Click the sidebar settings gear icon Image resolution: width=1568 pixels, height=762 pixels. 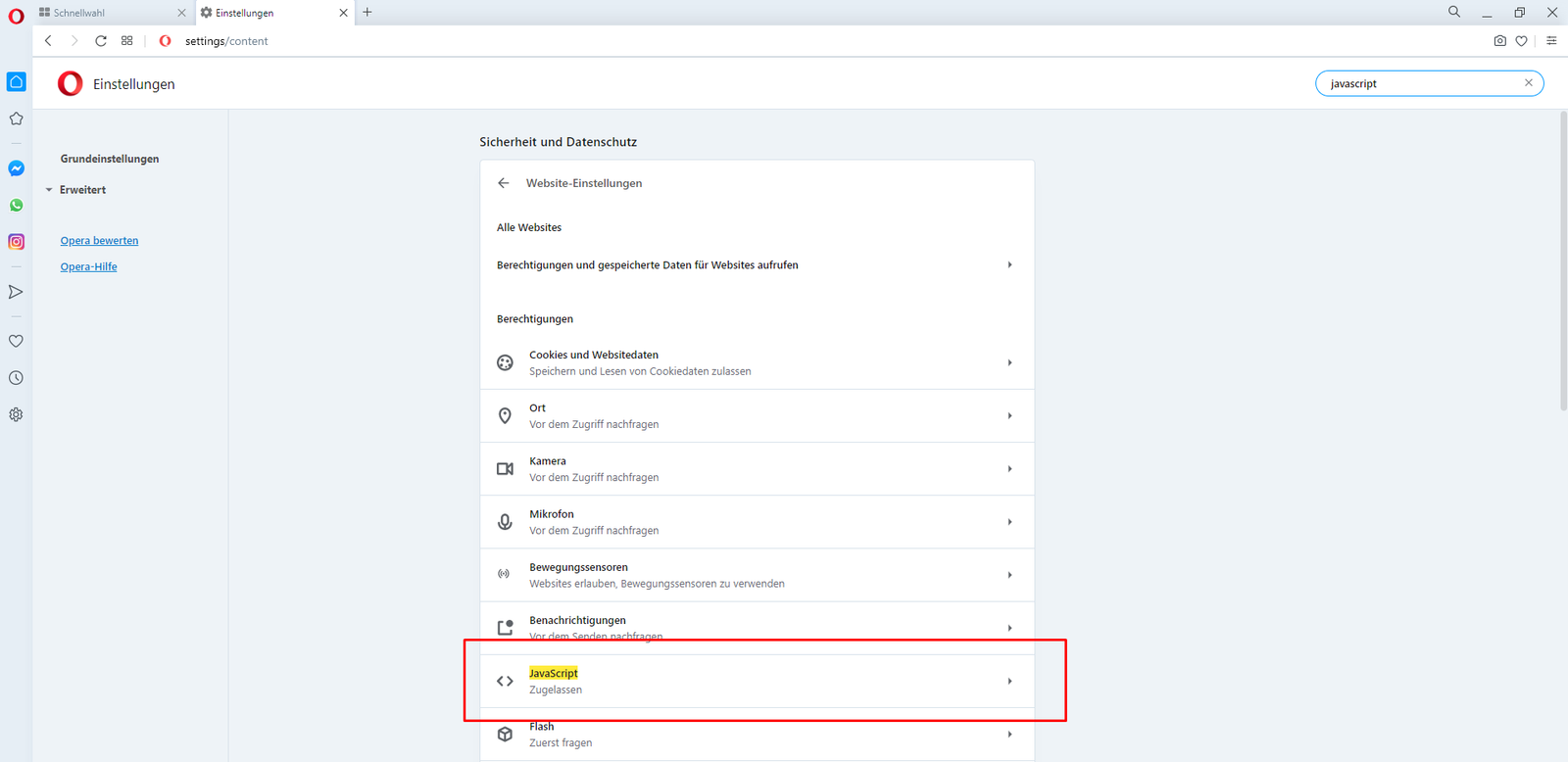[x=16, y=414]
